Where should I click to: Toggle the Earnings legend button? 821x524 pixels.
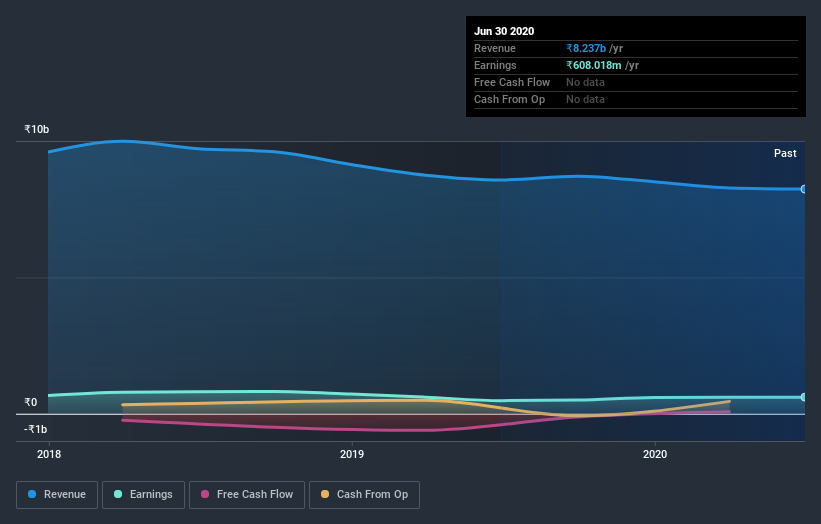[143, 495]
